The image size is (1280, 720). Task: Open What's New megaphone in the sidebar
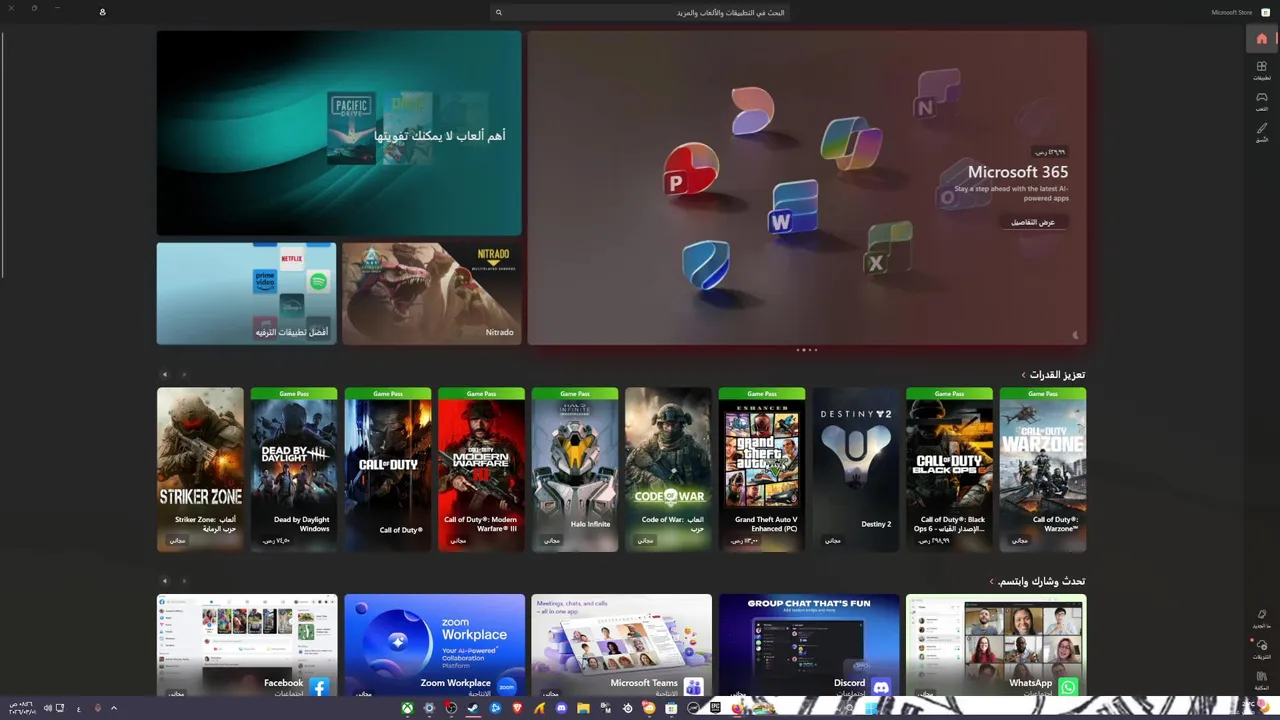tap(1262, 617)
